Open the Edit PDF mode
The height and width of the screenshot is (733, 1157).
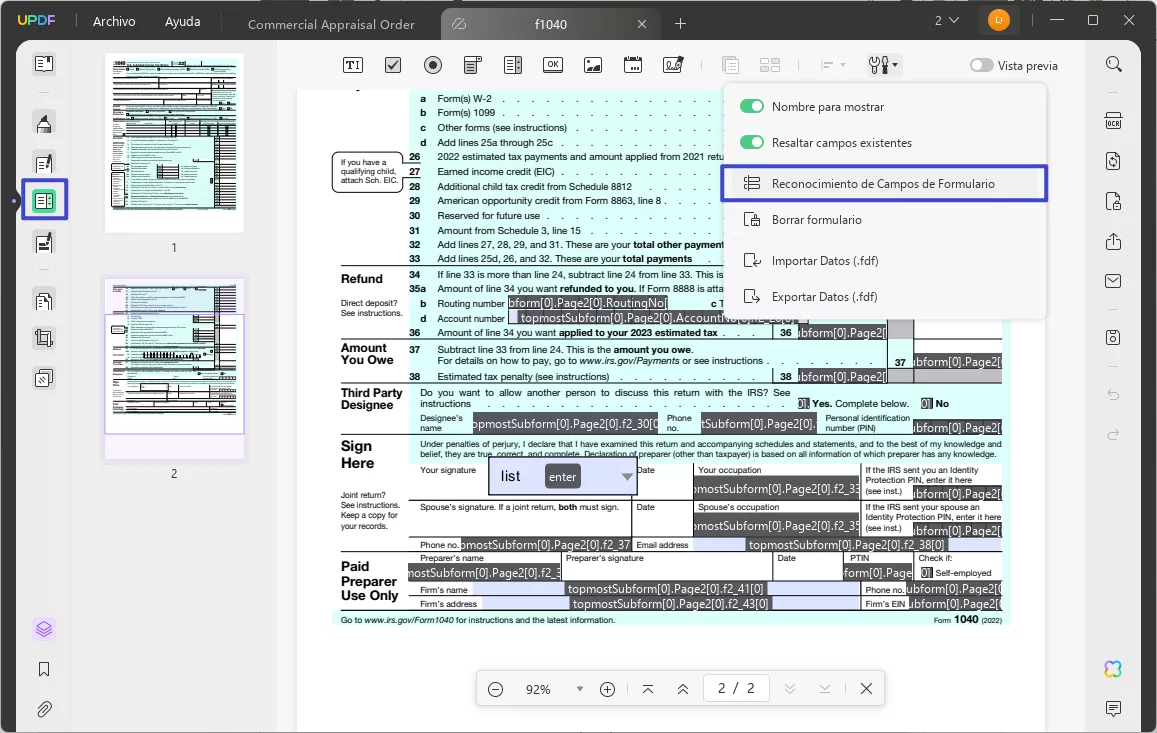click(x=44, y=162)
